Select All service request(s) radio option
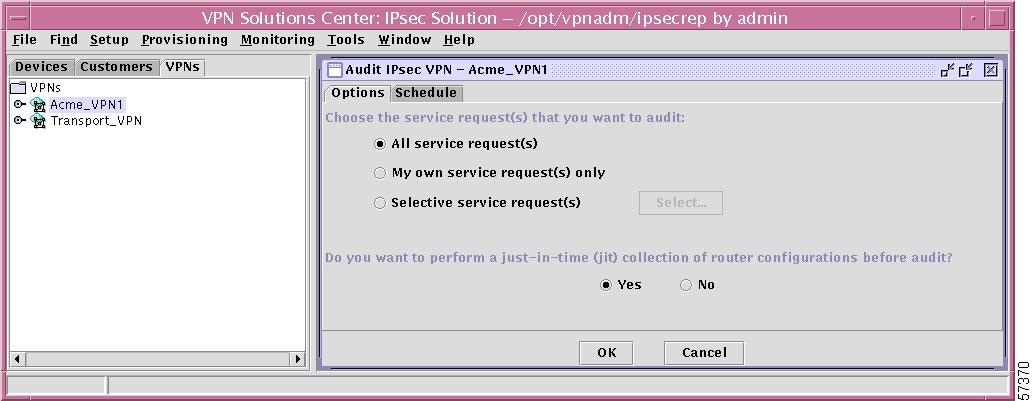Viewport: 1033px width, 401px height. (x=379, y=144)
